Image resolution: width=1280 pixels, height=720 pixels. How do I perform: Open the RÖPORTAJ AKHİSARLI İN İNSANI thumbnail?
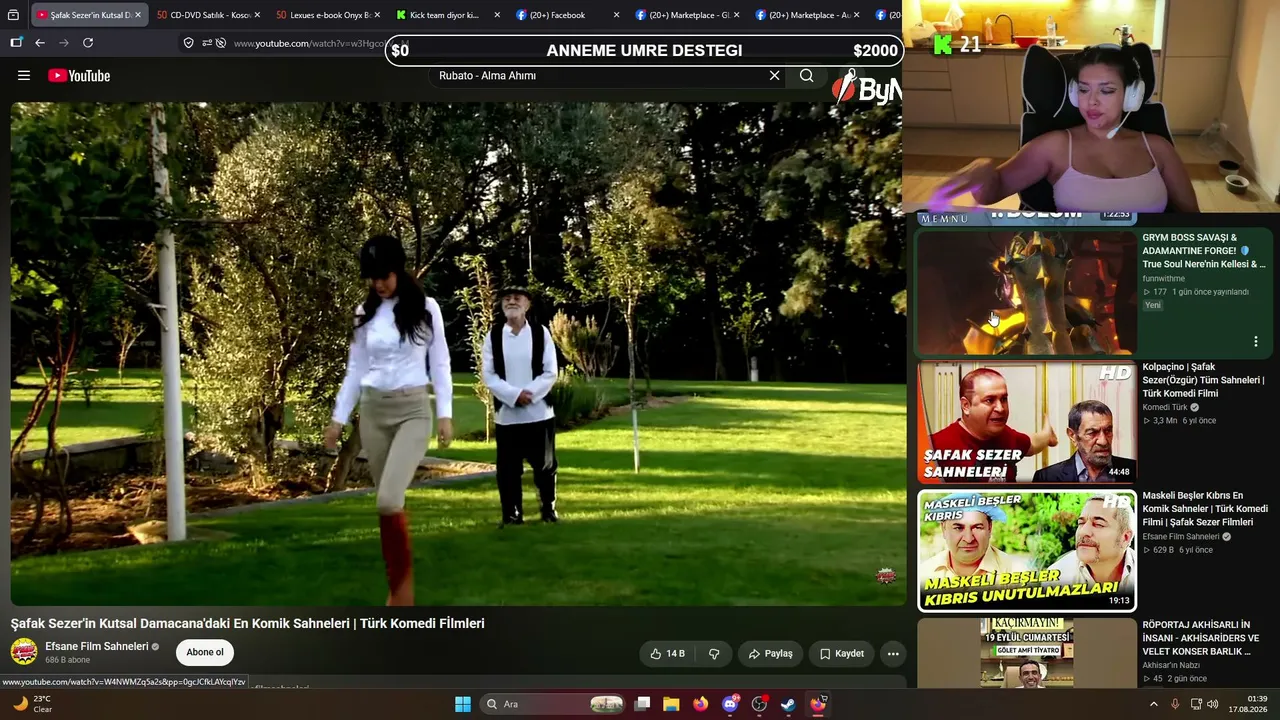click(x=1027, y=653)
